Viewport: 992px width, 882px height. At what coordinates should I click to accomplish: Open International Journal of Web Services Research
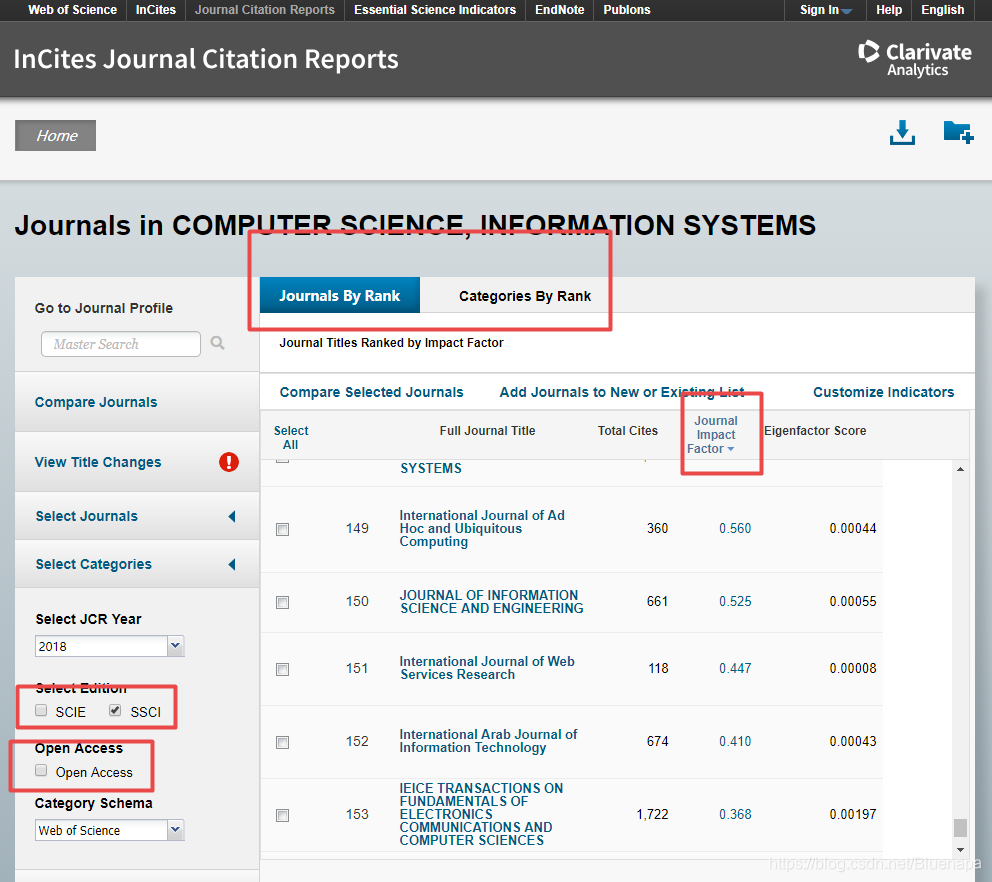tap(487, 668)
